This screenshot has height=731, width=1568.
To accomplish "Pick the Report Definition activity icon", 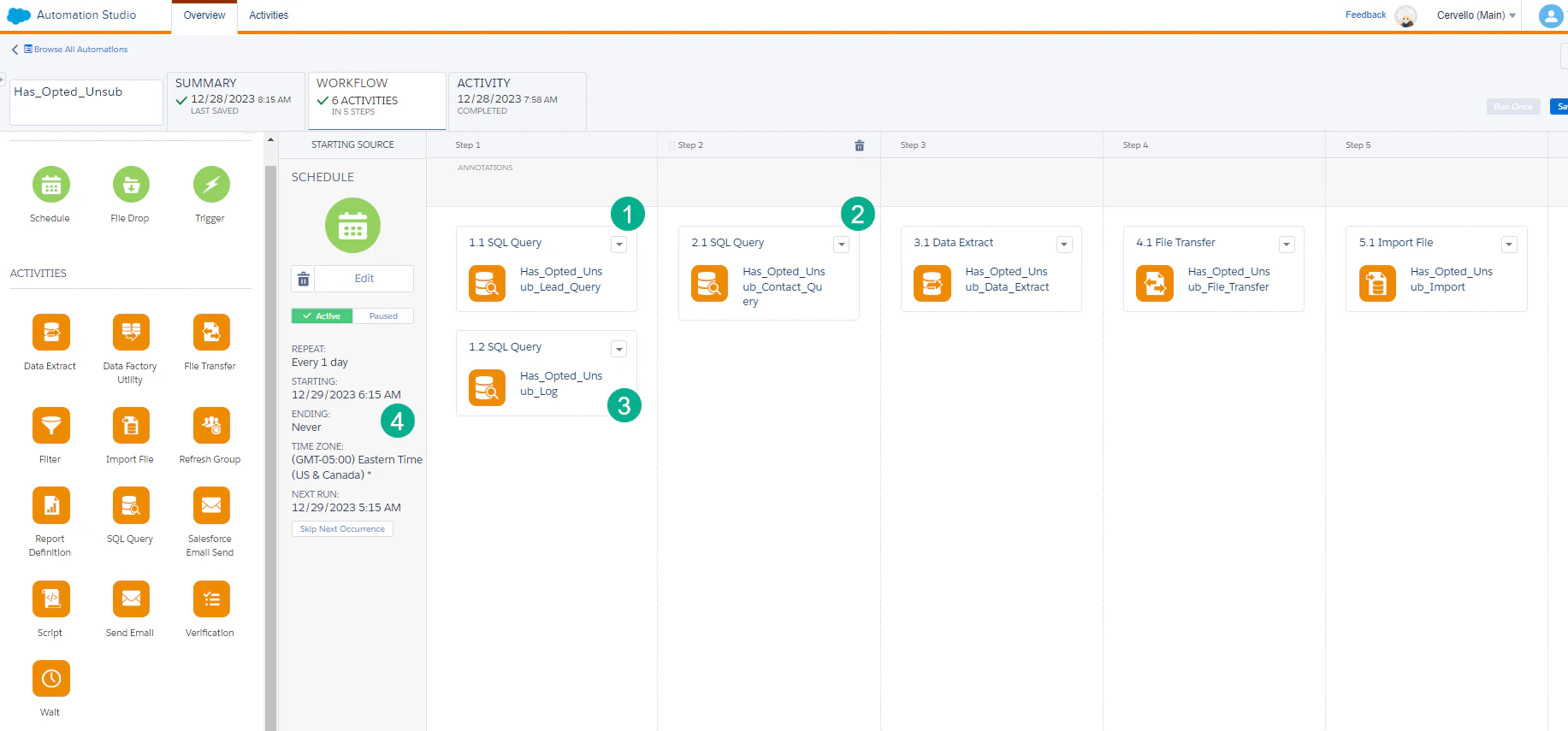I will tap(51, 505).
